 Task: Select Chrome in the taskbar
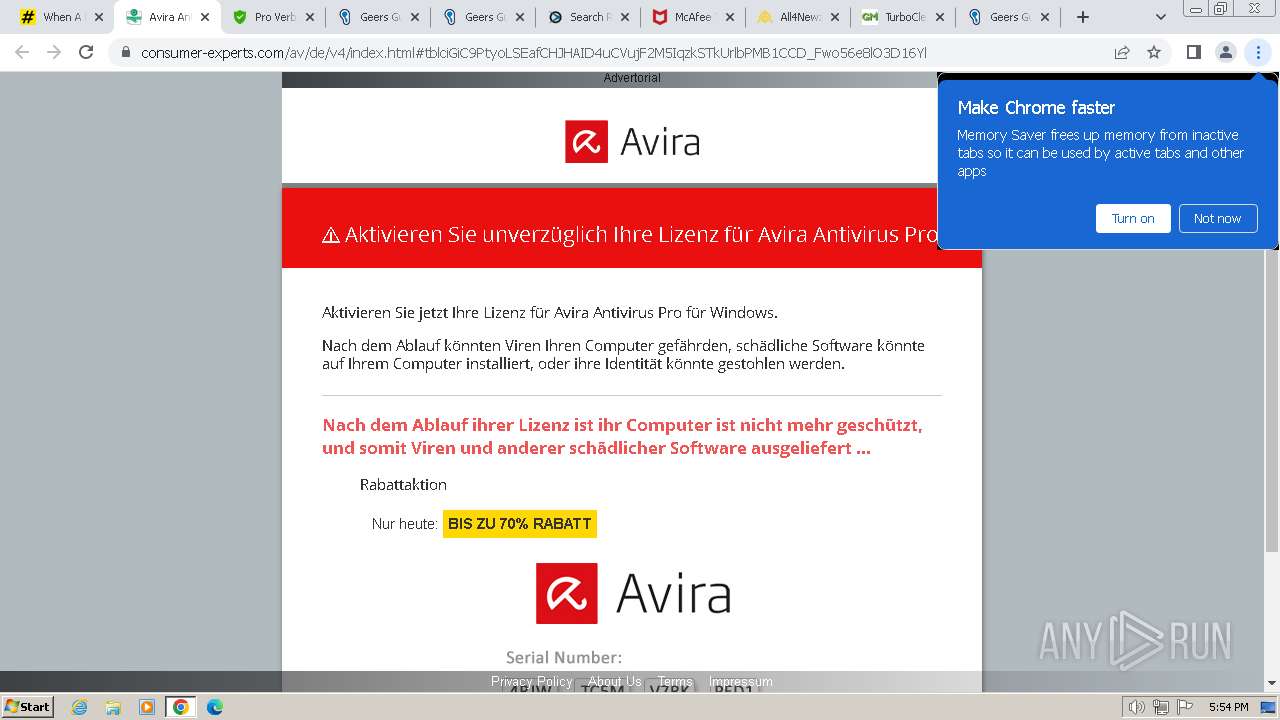click(x=181, y=707)
